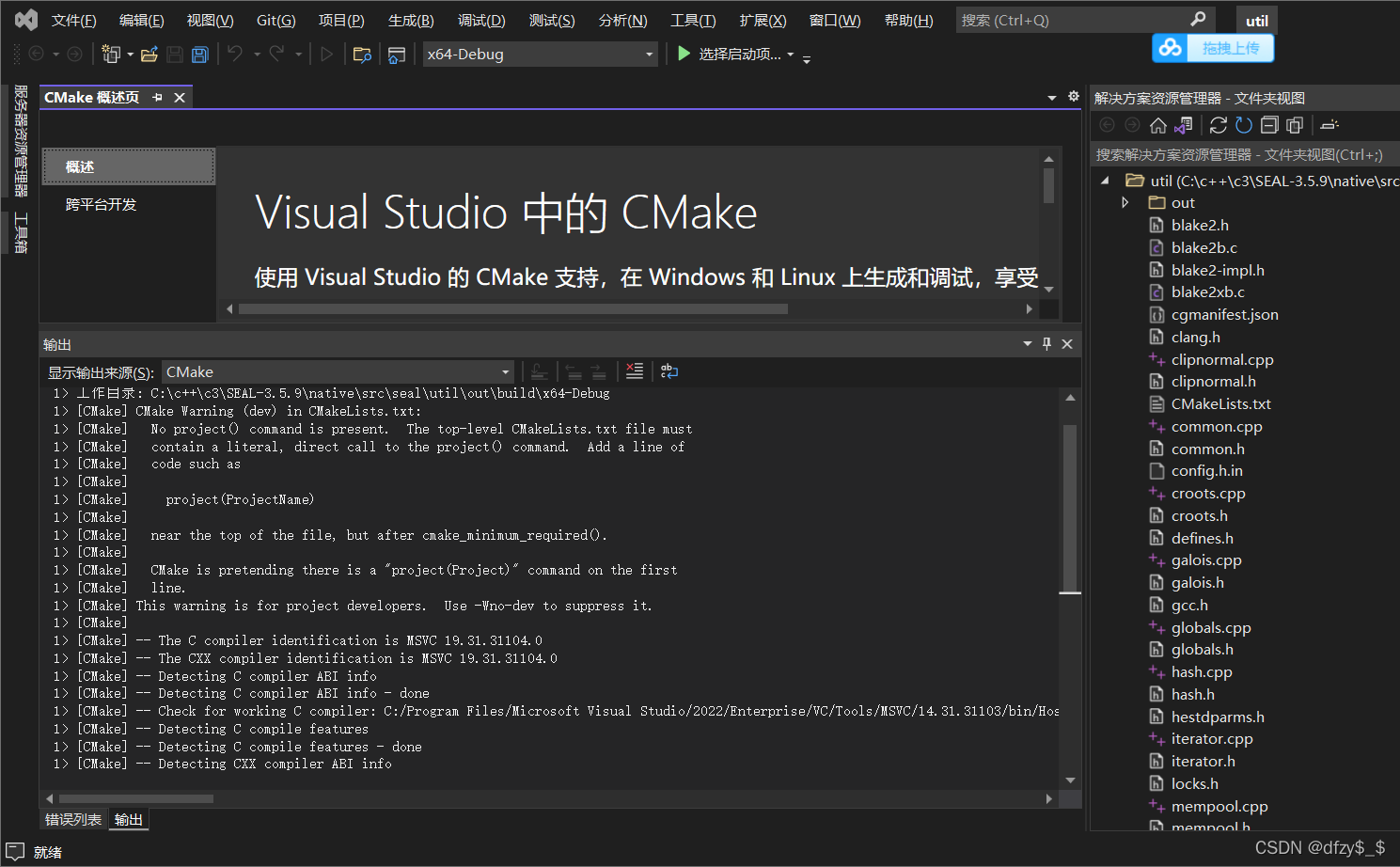Open the document tab list dropdown arrow
This screenshot has width=1400, height=867.
pos(1052,97)
